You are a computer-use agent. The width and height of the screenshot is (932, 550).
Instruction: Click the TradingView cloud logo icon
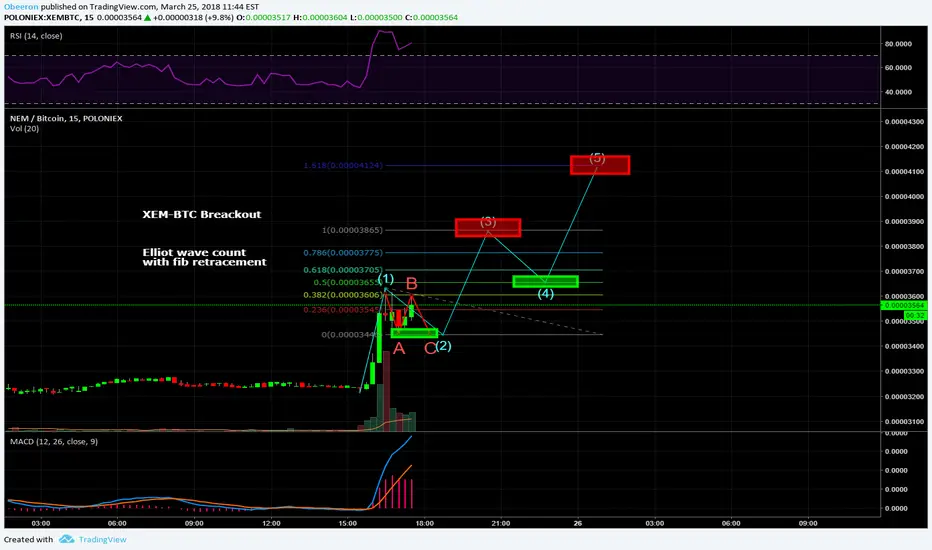67,539
